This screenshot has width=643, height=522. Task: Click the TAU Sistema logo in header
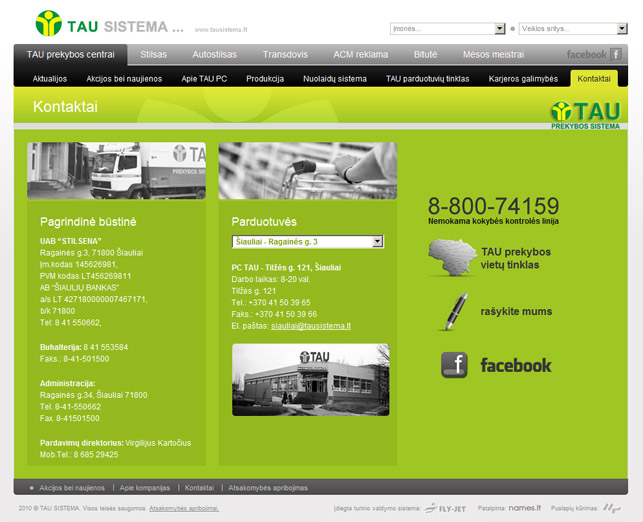click(109, 24)
